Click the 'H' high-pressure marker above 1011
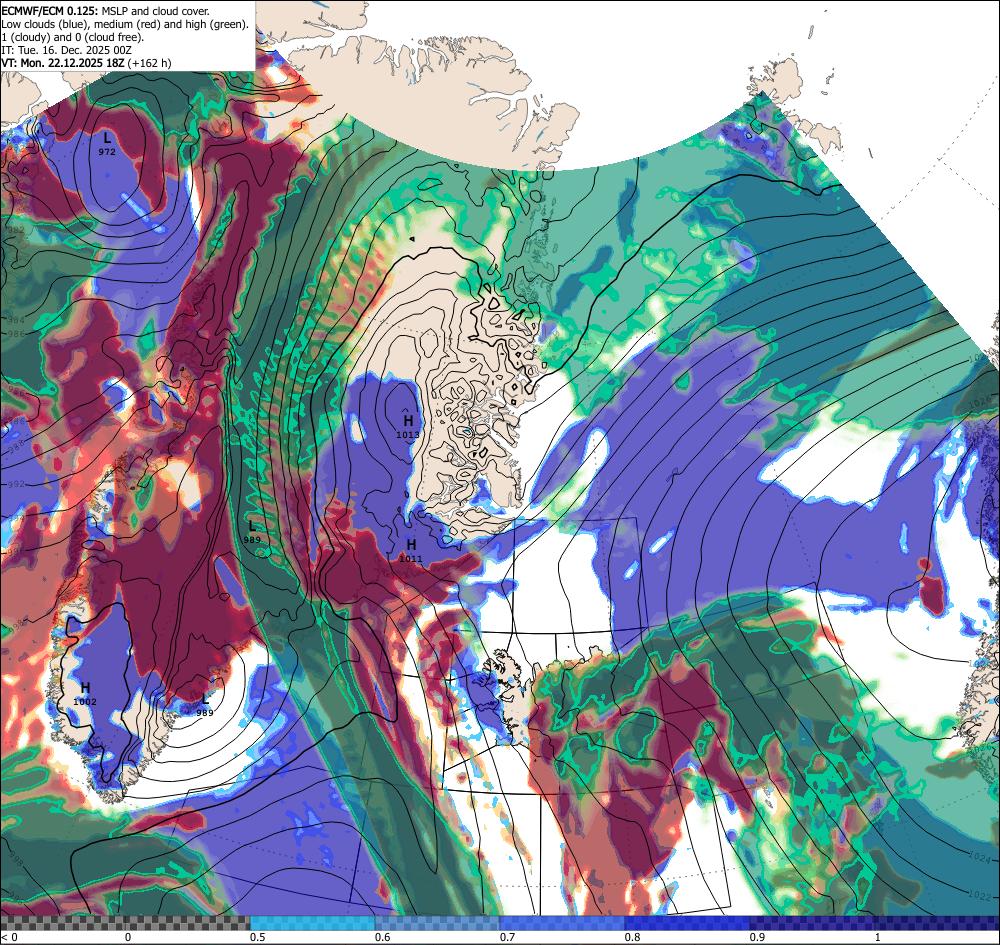Viewport: 1000px width, 945px height. pyautogui.click(x=411, y=544)
